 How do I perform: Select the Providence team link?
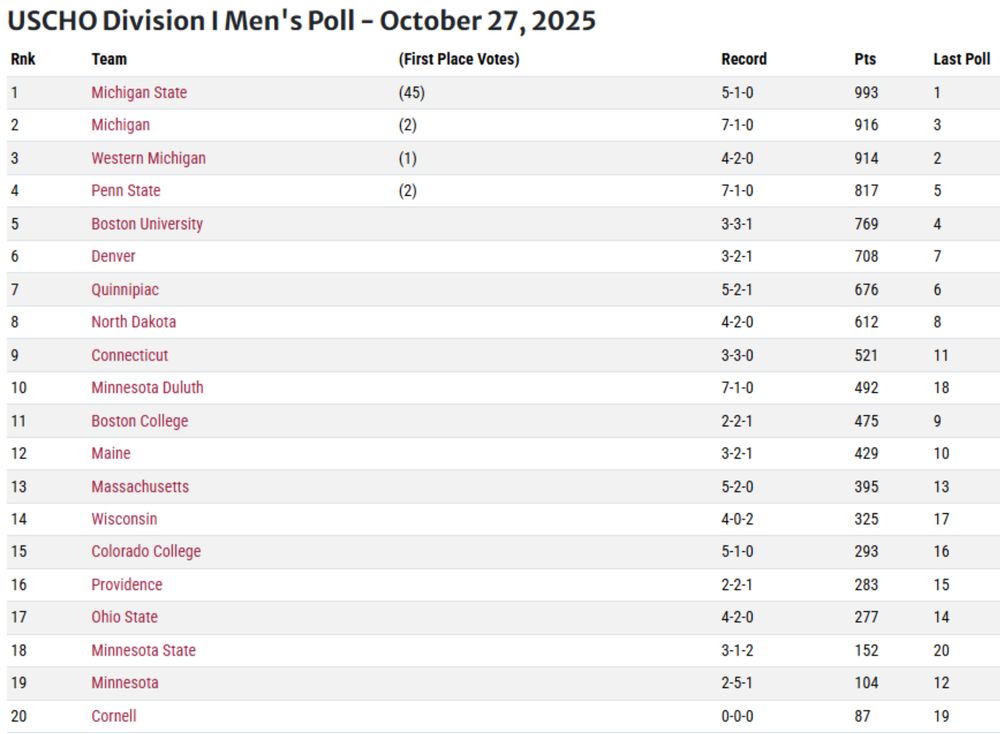127,585
